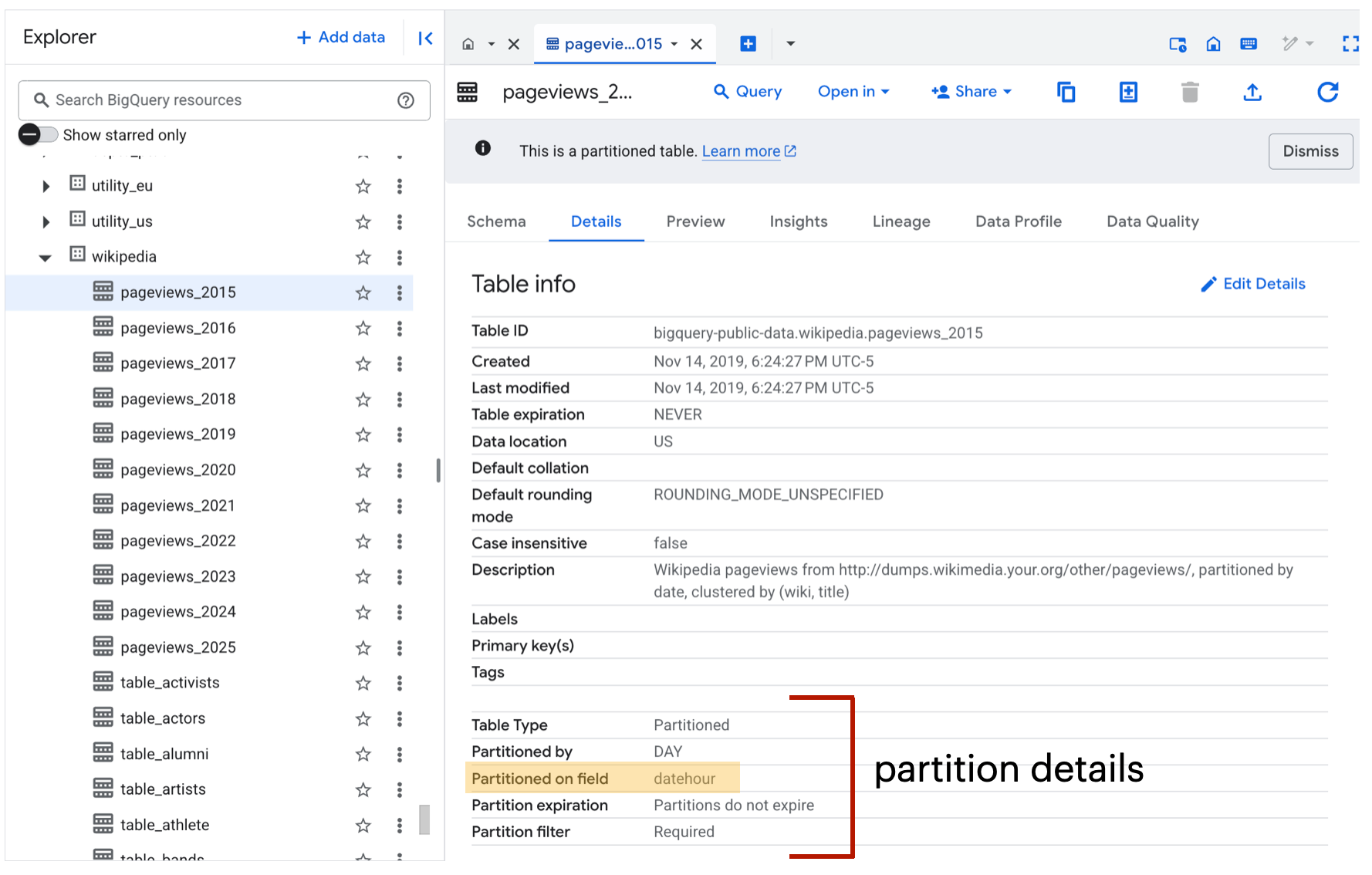
Task: Open actions menu for table_activists
Action: pyautogui.click(x=400, y=684)
